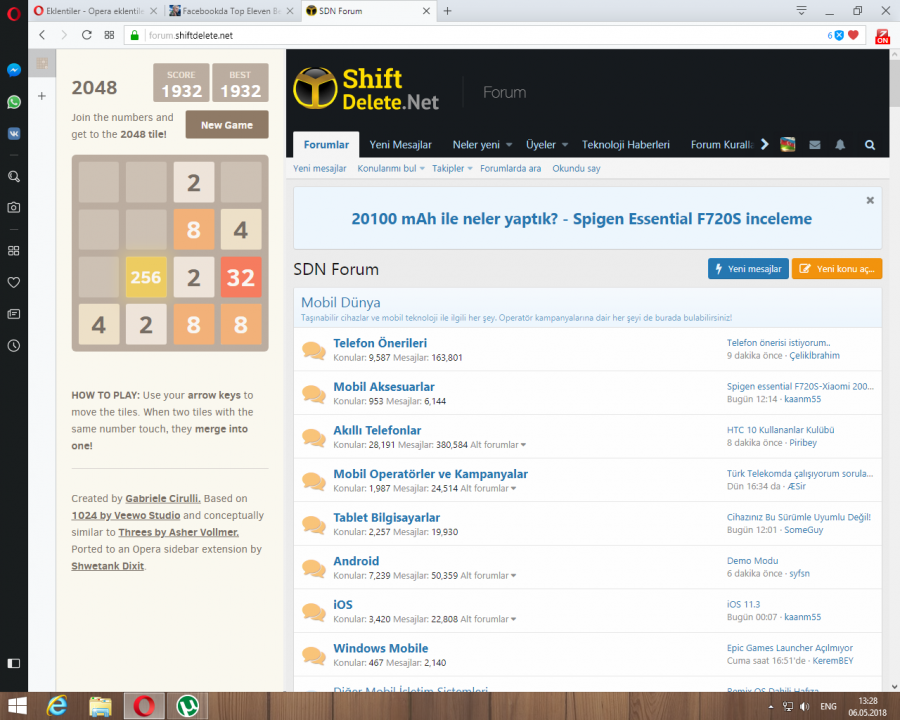Select the 2048 extension panel icon

(x=42, y=63)
